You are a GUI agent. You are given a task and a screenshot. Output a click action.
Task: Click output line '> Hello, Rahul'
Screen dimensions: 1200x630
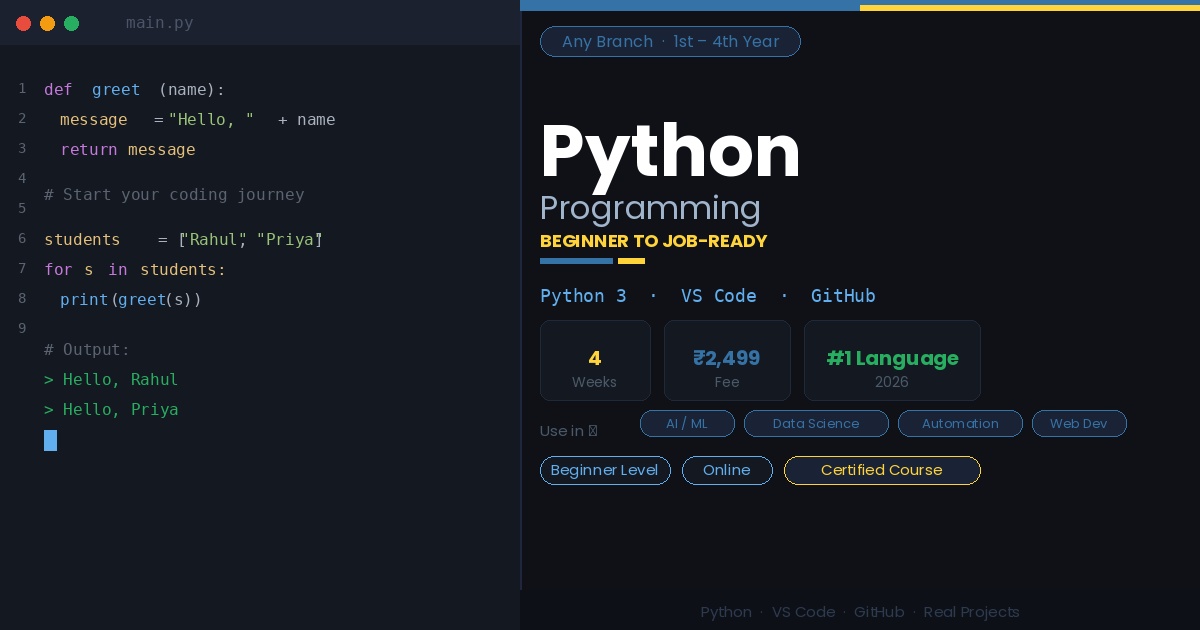(x=111, y=379)
